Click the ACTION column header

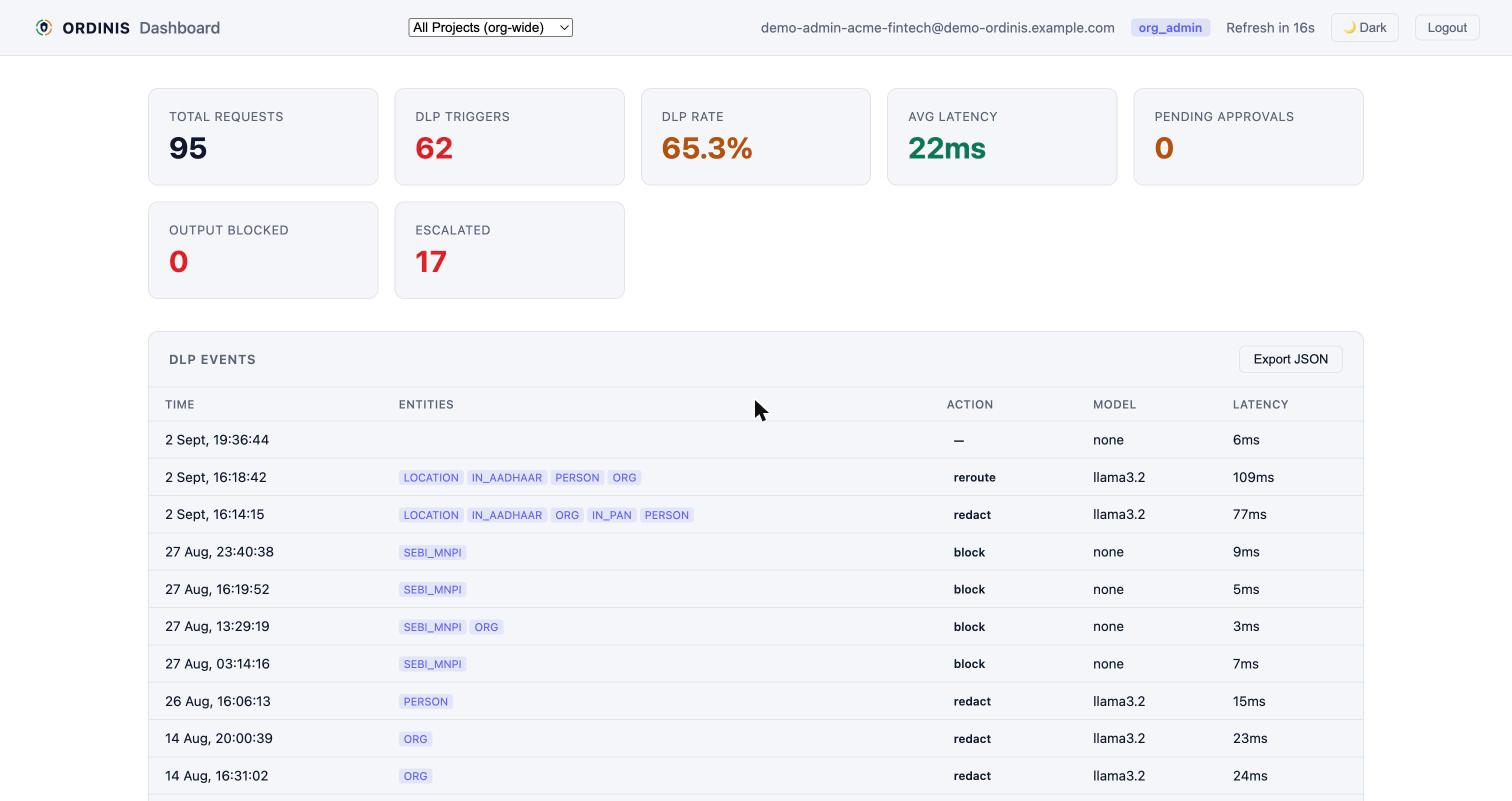(x=969, y=404)
